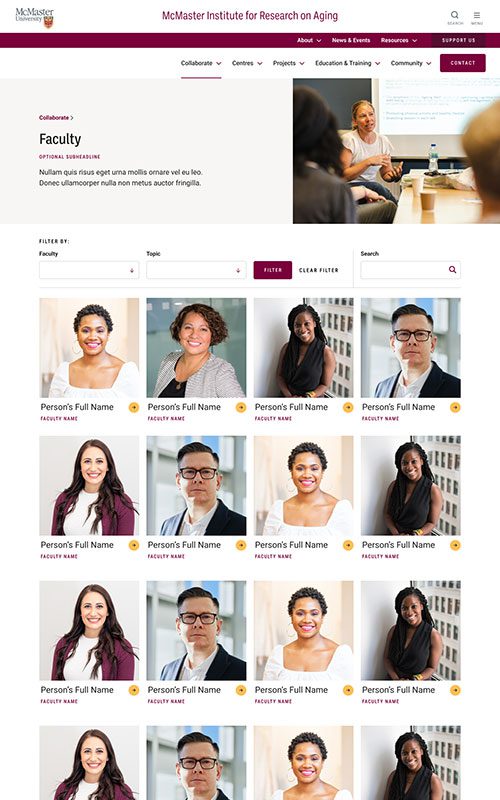Click yellow arrow under first-row woman with braids
Viewport: 500px width, 800px height.
pos(348,407)
